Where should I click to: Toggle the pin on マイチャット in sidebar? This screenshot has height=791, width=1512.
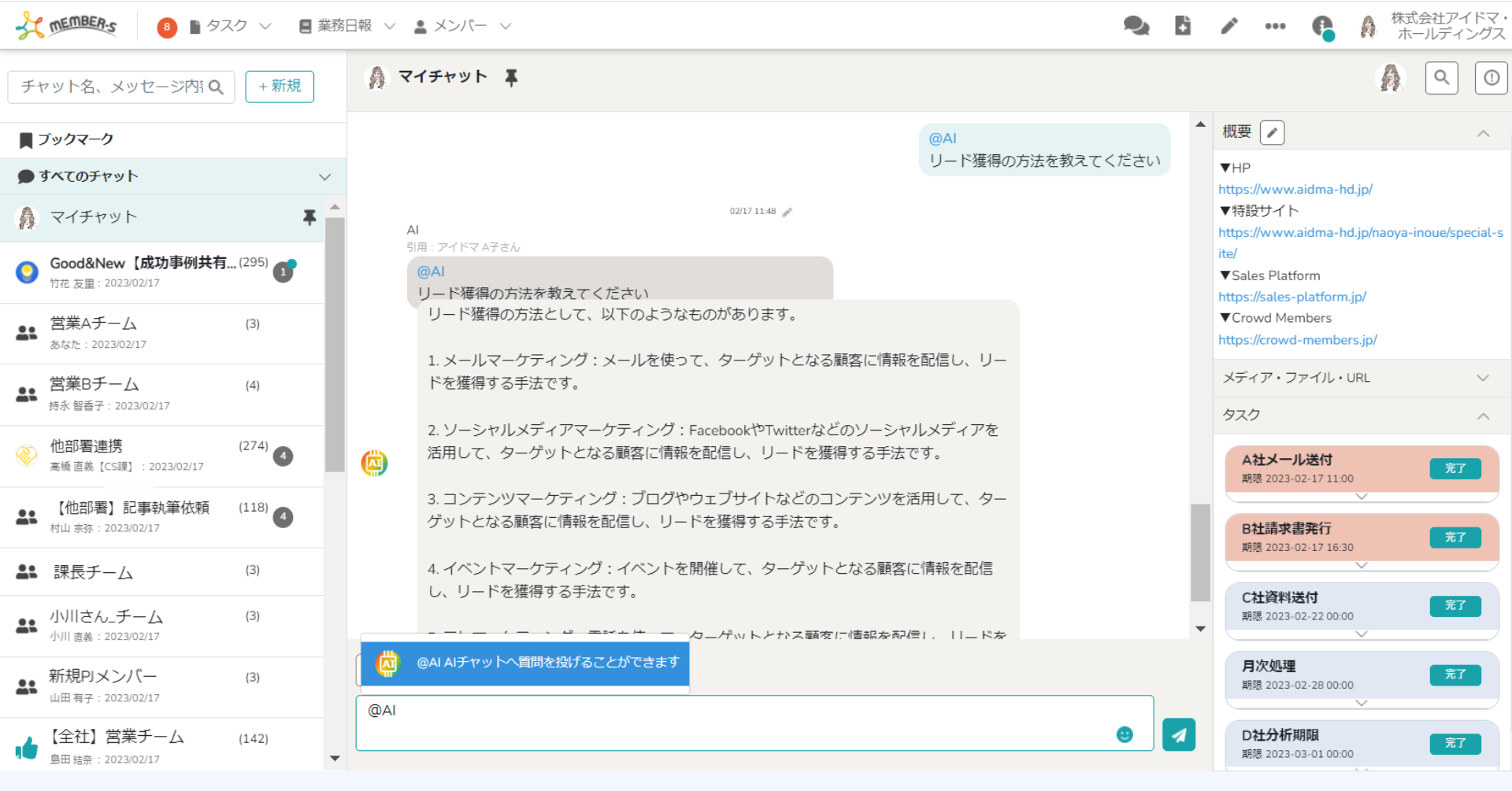point(309,217)
